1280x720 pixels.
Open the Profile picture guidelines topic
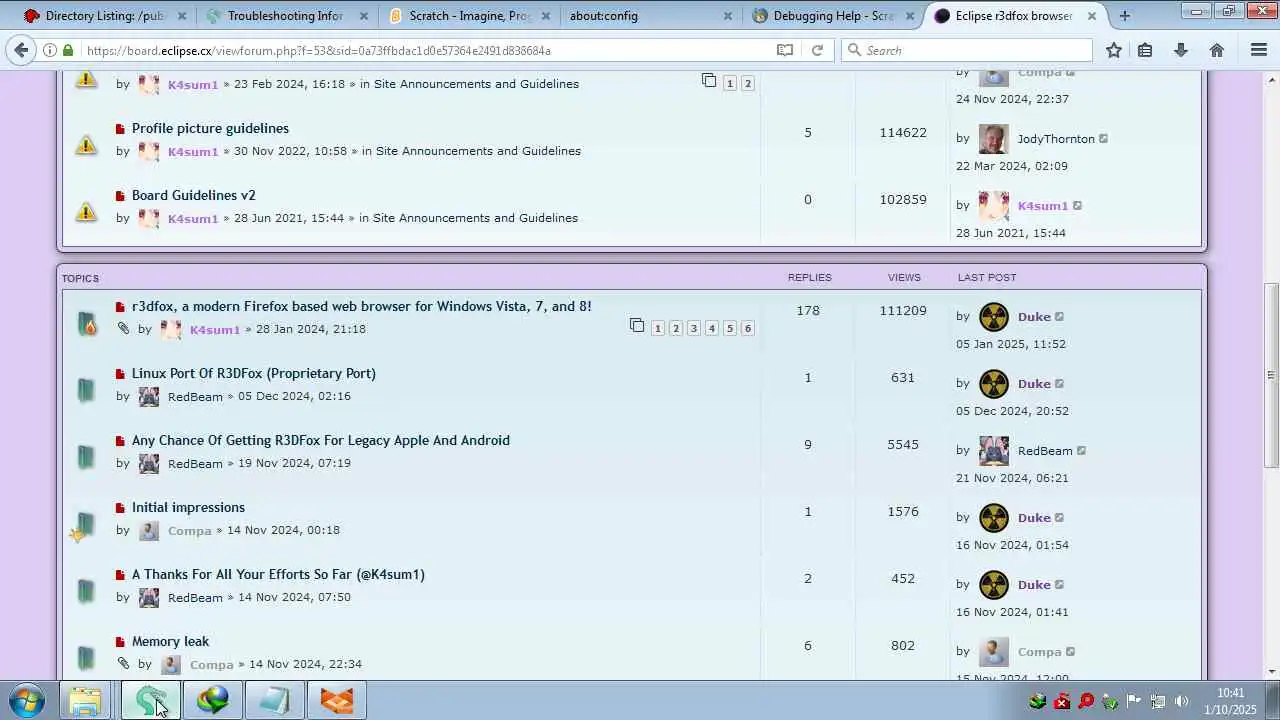point(210,128)
